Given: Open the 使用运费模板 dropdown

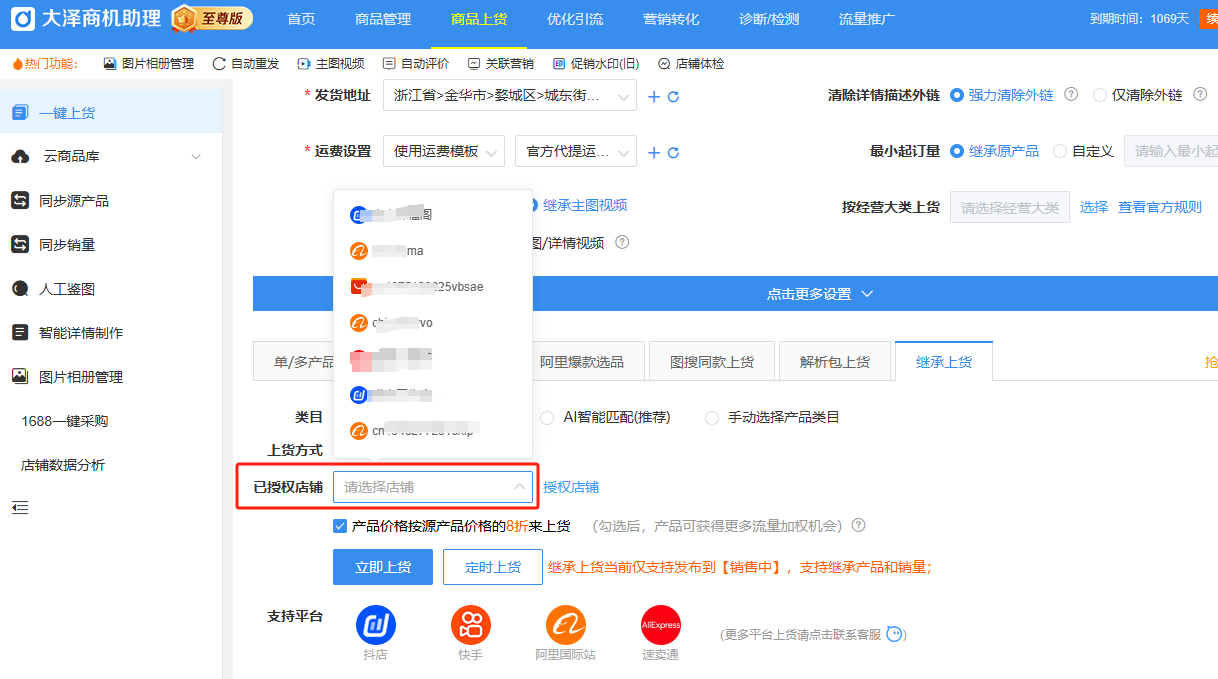Looking at the screenshot, I should [x=445, y=152].
